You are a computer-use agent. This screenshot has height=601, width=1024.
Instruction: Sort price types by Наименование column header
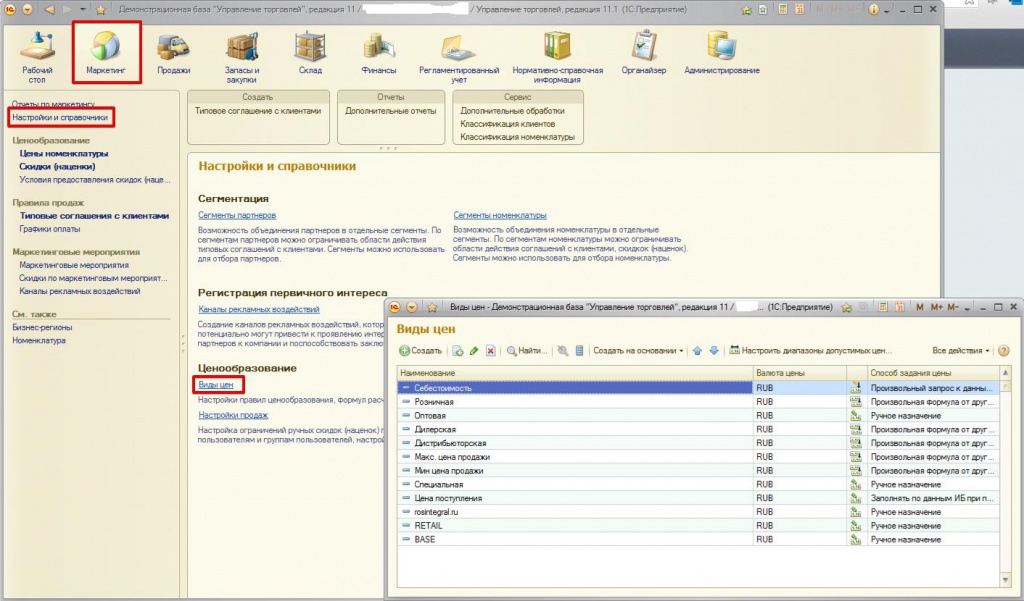(x=575, y=373)
